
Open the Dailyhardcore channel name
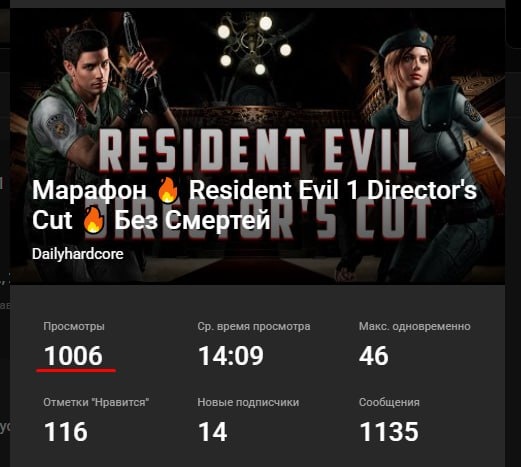click(x=78, y=254)
